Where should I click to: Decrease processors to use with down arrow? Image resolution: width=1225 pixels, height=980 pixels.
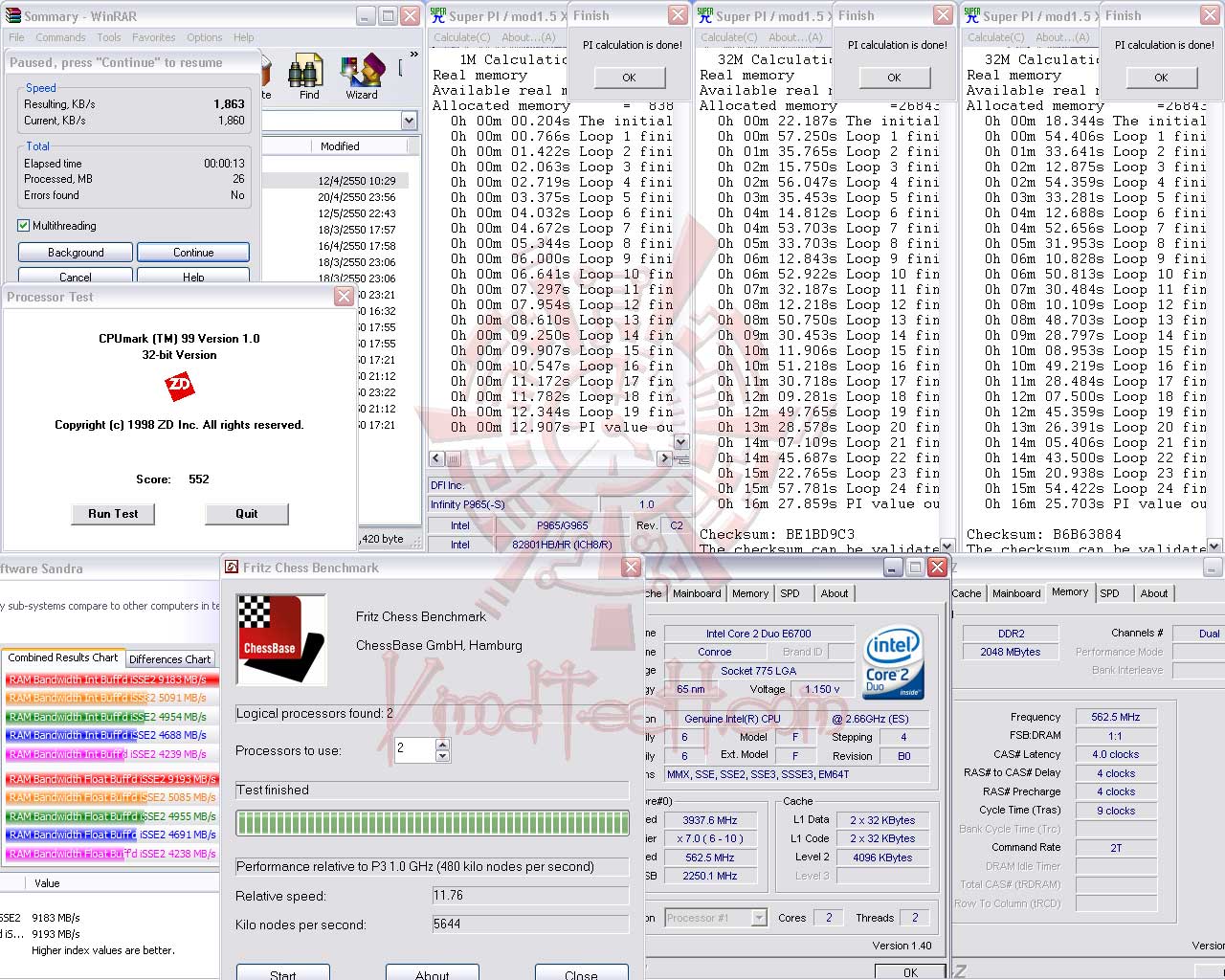pyautogui.click(x=442, y=756)
